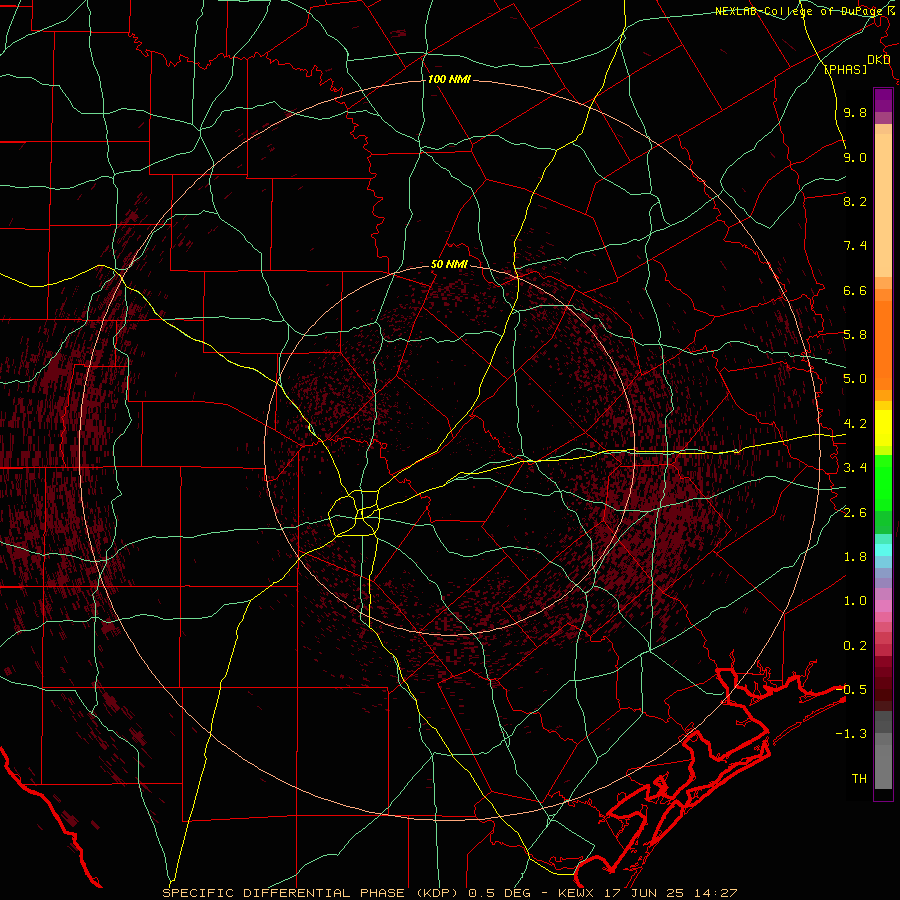Click the 4.2 scale value
The height and width of the screenshot is (900, 900).
[x=855, y=424]
